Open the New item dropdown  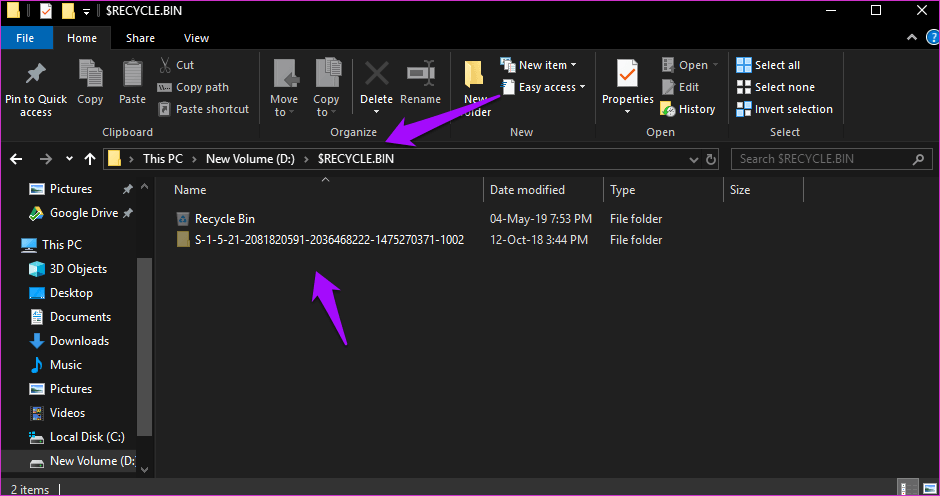[538, 65]
